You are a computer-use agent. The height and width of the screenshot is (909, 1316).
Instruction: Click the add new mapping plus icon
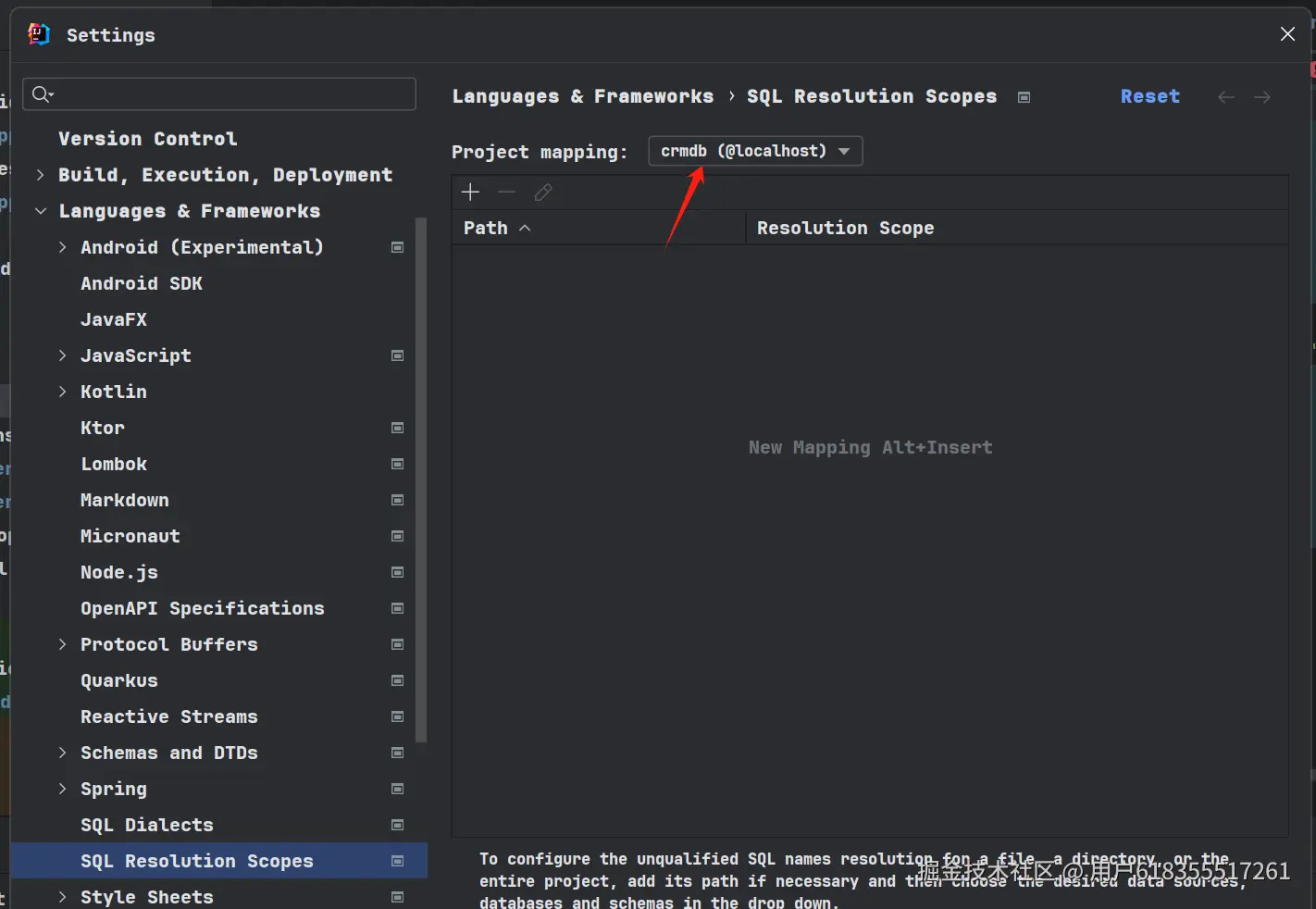coord(470,192)
